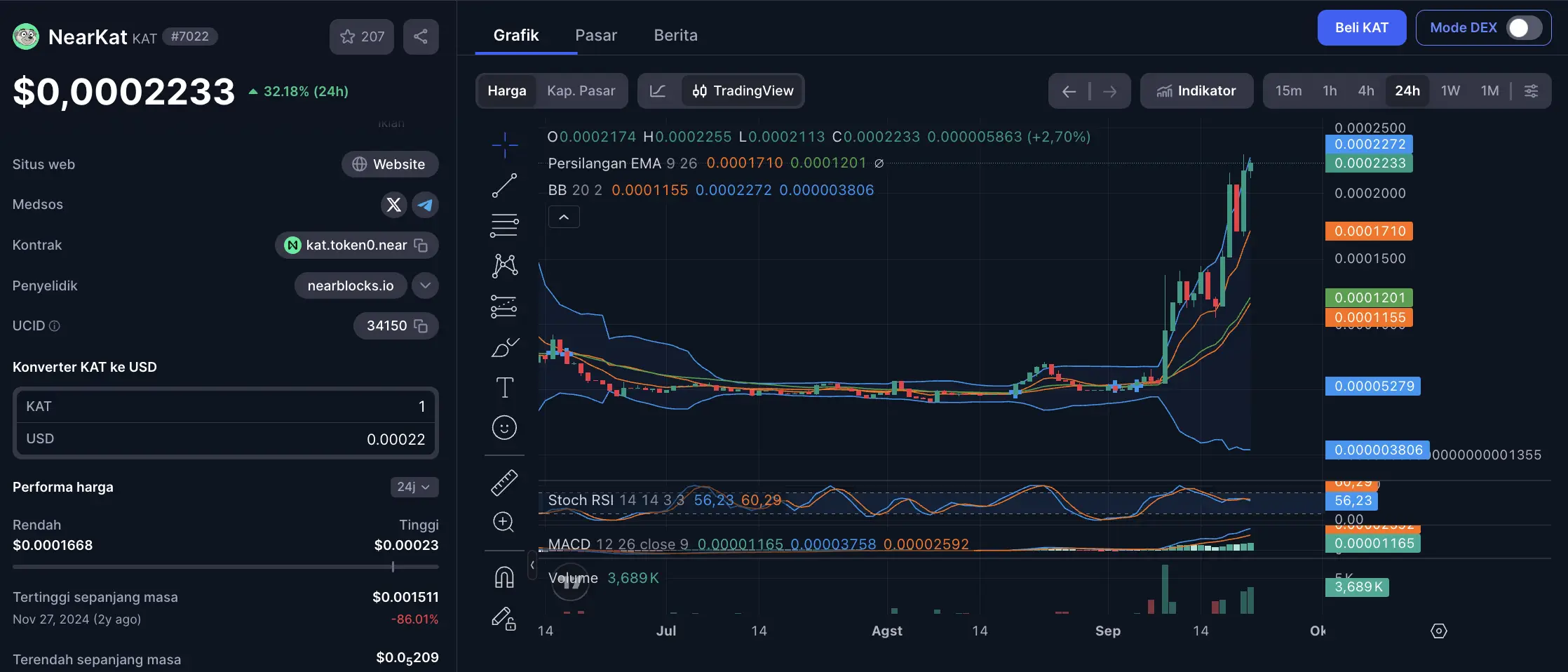This screenshot has height=672, width=1568.
Task: Open the Indikator menu
Action: pos(1196,91)
